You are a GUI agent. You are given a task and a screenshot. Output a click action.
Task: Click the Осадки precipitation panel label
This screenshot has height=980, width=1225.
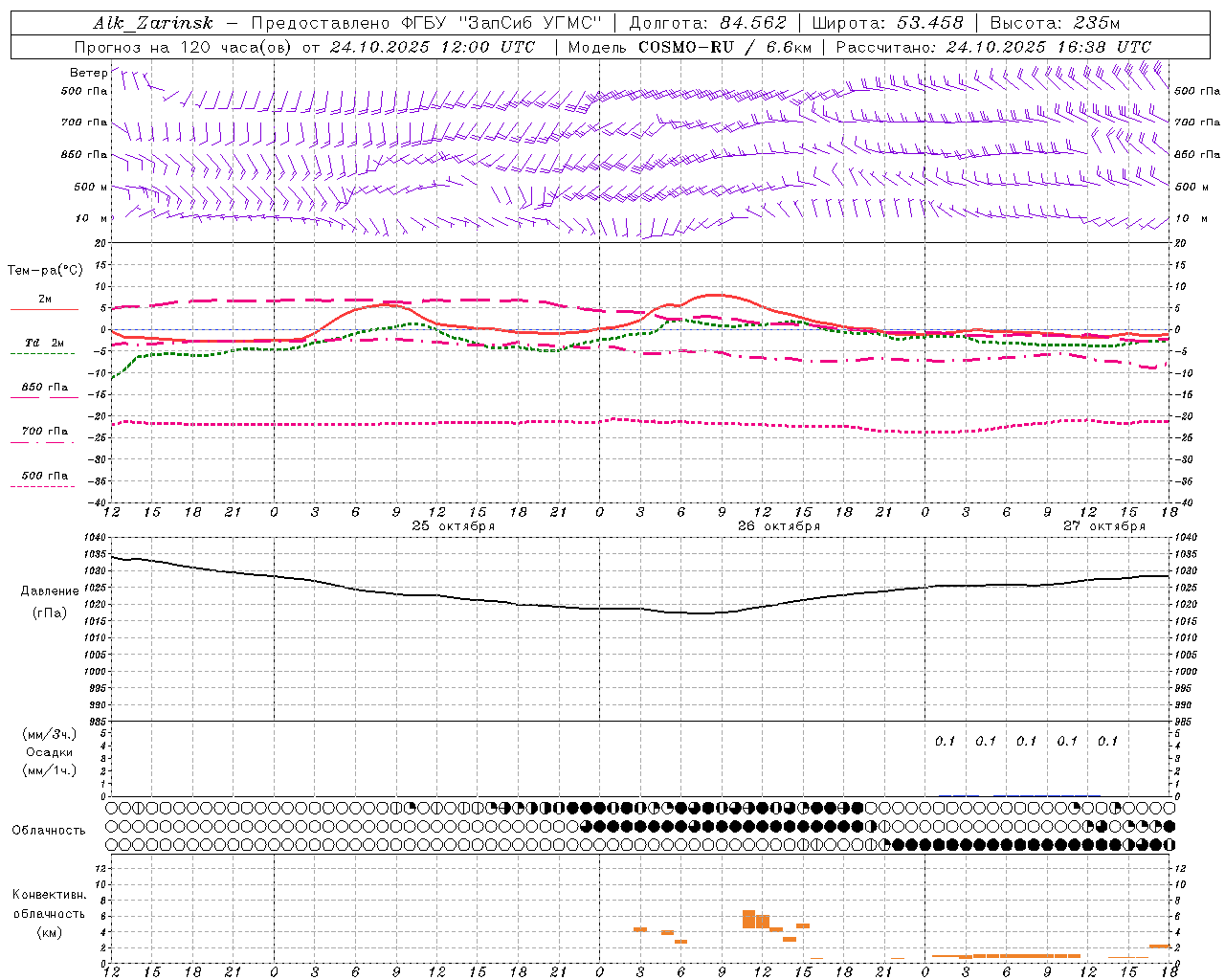click(49, 752)
